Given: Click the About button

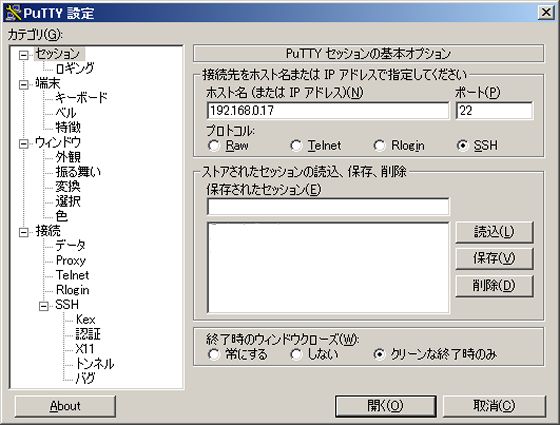Looking at the screenshot, I should 65,406.
